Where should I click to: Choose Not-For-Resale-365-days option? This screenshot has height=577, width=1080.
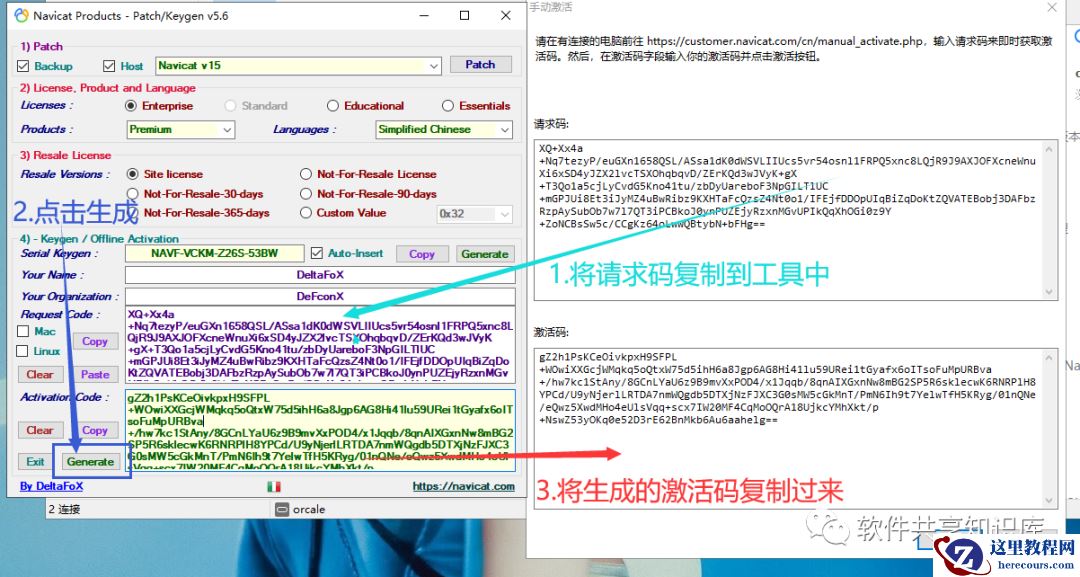point(132,213)
